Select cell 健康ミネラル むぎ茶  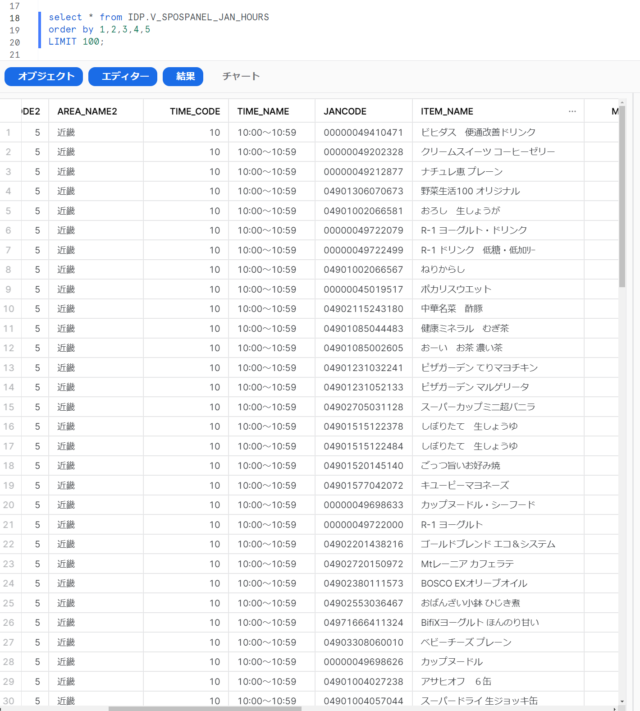(498, 328)
